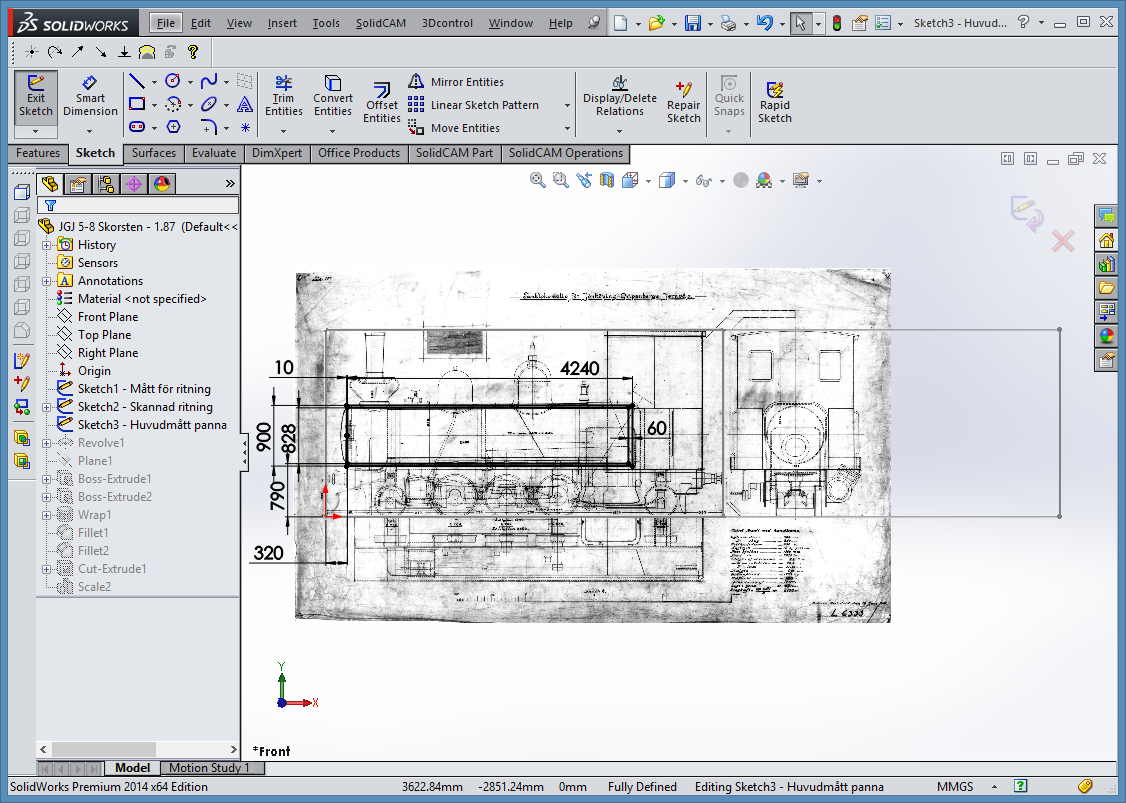Select the Corner Rectangle tool
Viewport: 1126px width, 803px height.
click(136, 104)
